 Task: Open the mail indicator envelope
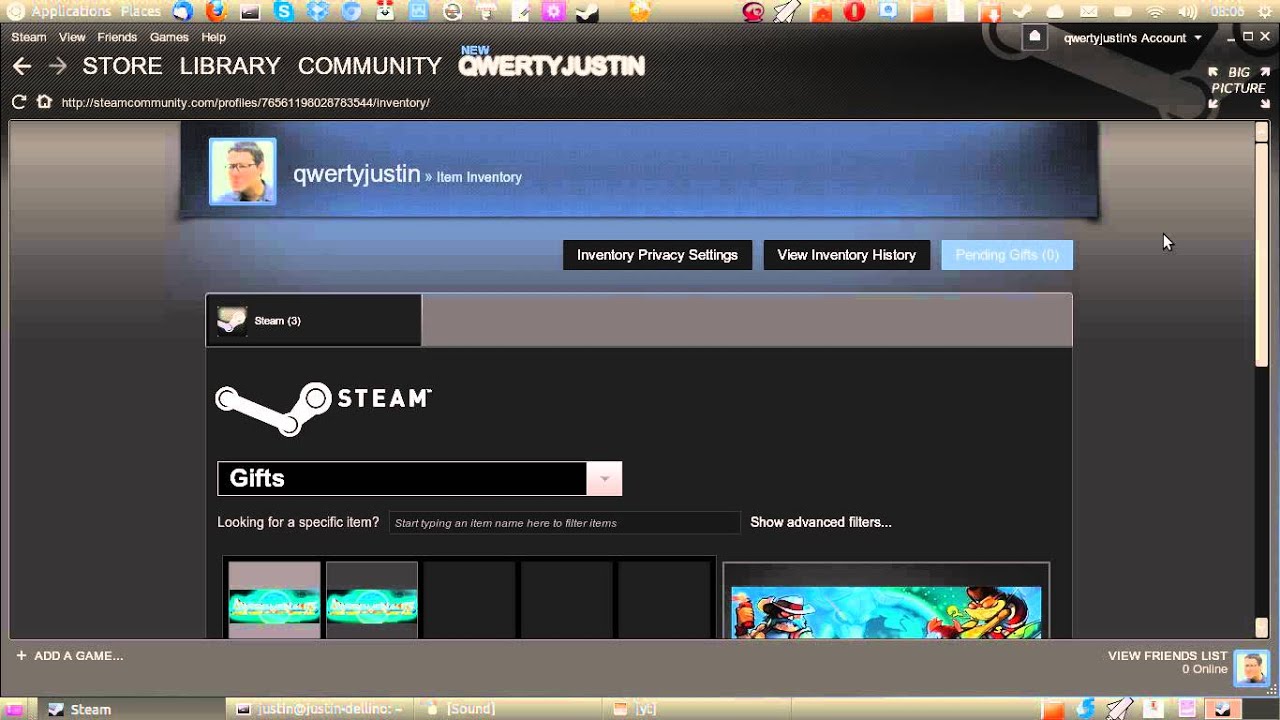click(x=1089, y=12)
